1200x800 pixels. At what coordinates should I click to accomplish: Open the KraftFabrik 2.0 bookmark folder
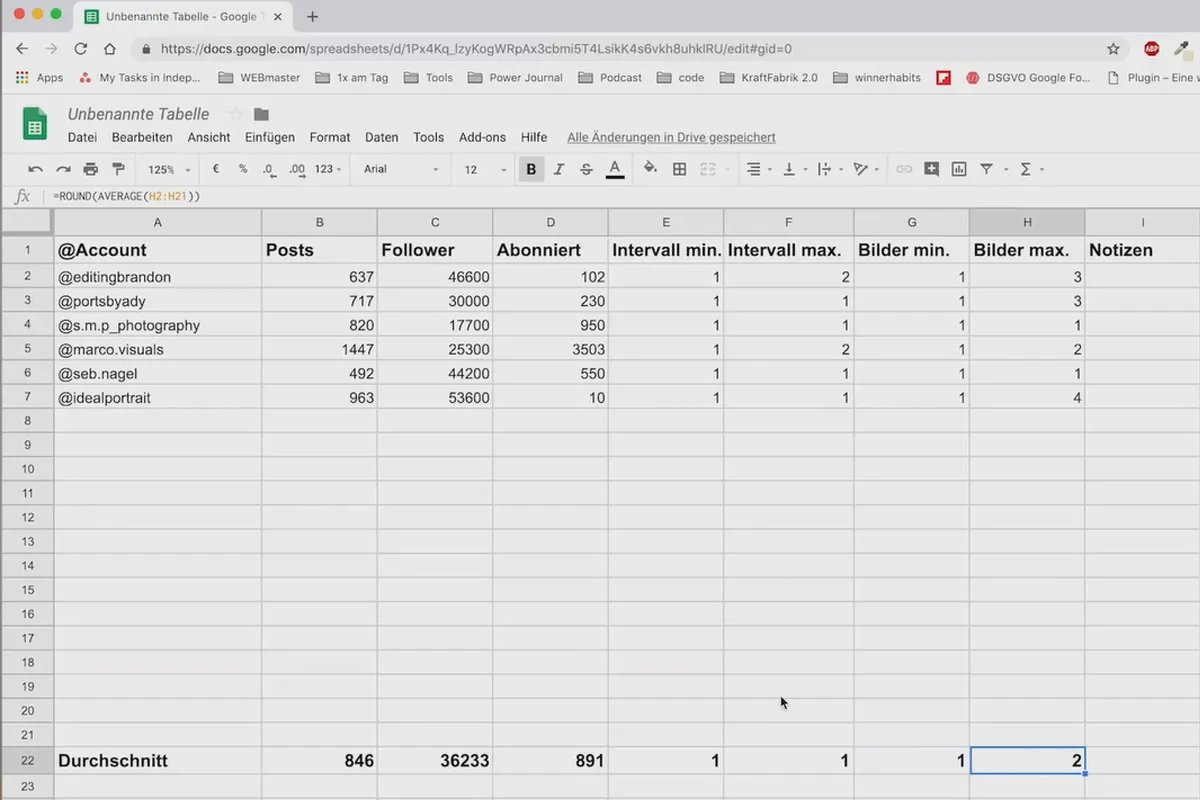point(767,77)
